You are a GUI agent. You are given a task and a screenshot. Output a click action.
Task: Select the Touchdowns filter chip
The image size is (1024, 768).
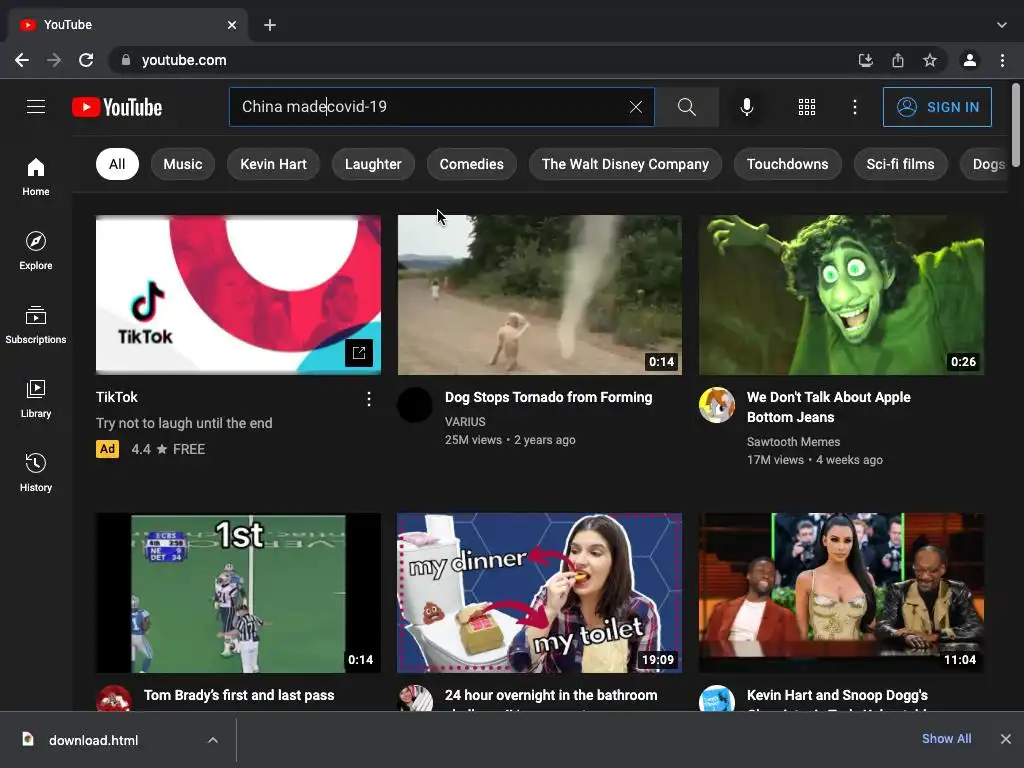click(x=788, y=164)
